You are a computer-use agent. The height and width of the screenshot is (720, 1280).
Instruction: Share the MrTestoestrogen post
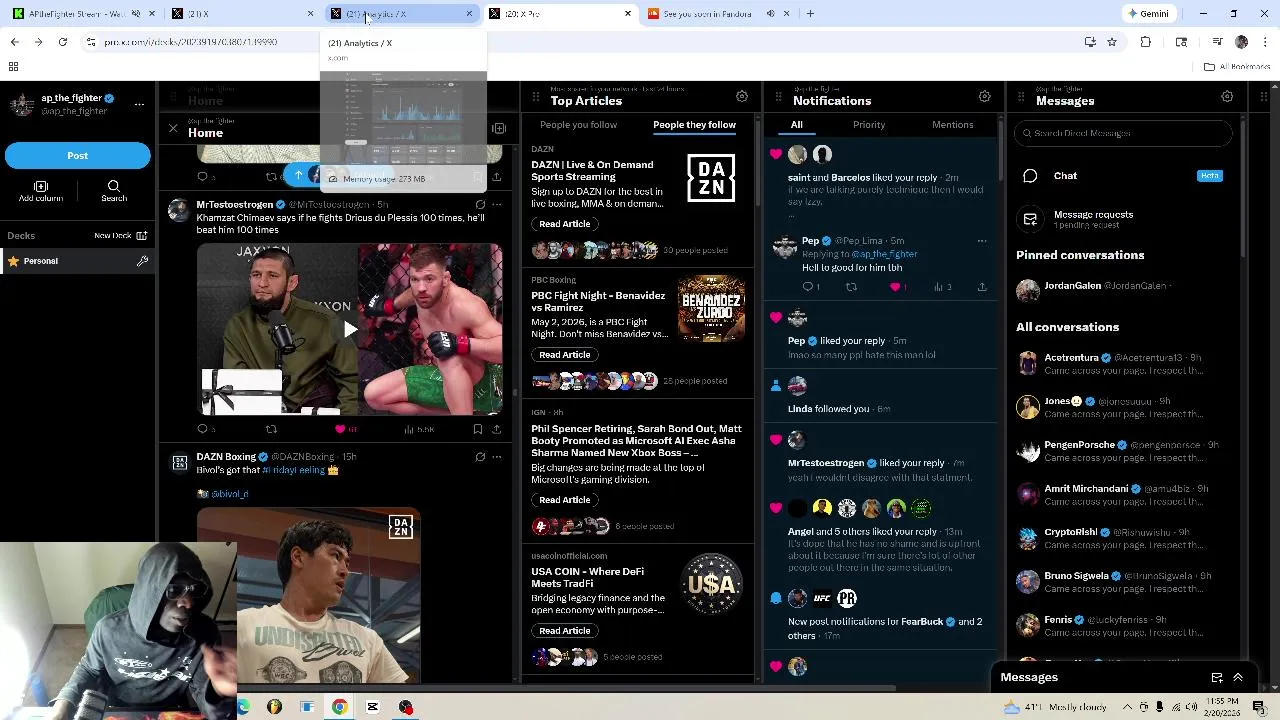(x=496, y=429)
